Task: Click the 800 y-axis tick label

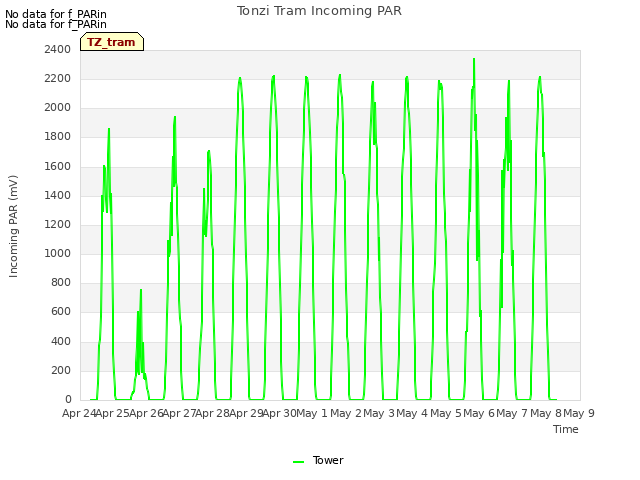Action: (x=61, y=282)
